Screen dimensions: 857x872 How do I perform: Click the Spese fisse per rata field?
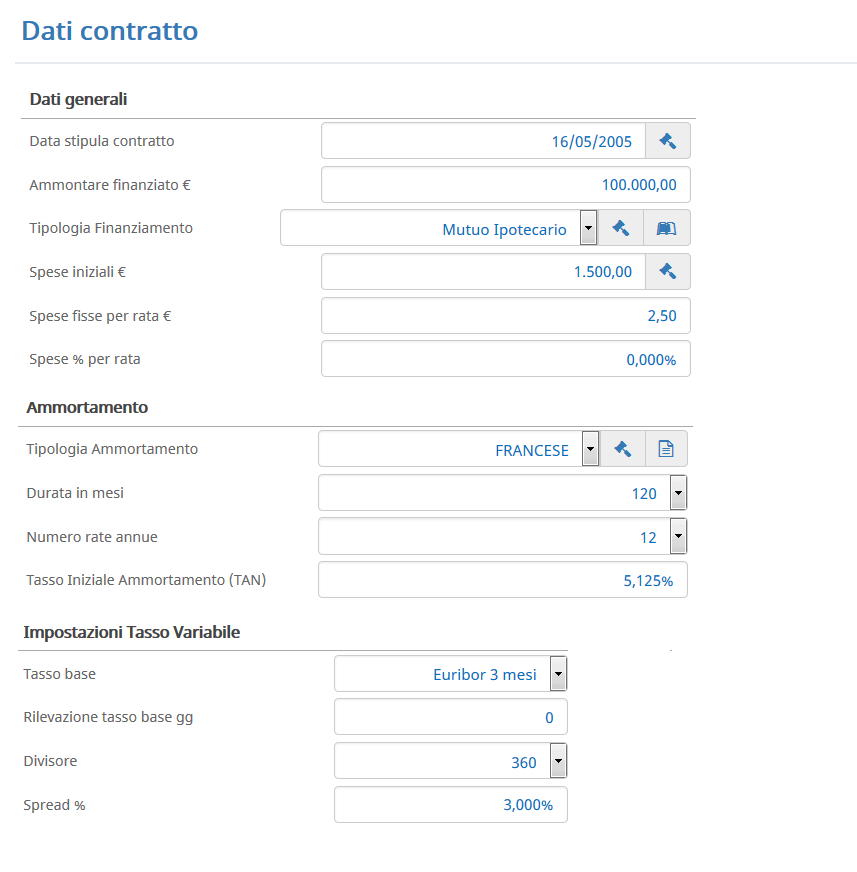coord(506,315)
